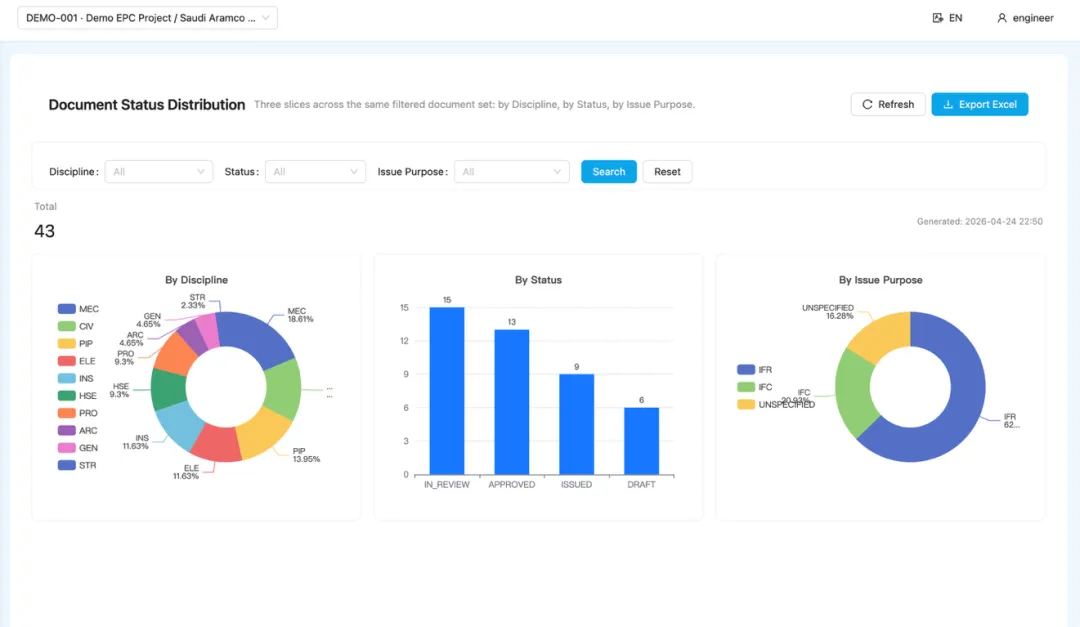Select the PIP legend color swatch
Viewport: 1080px width, 627px height.
tap(66, 344)
